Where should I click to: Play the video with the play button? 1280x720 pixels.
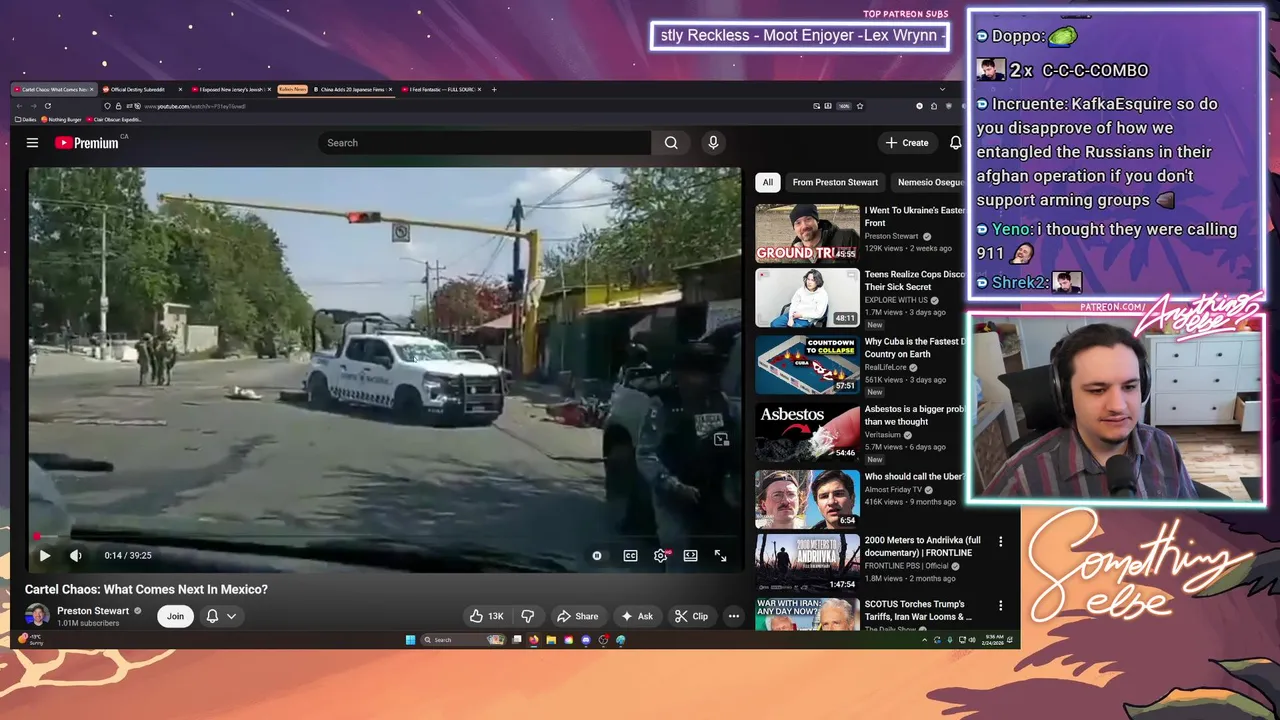(45, 556)
